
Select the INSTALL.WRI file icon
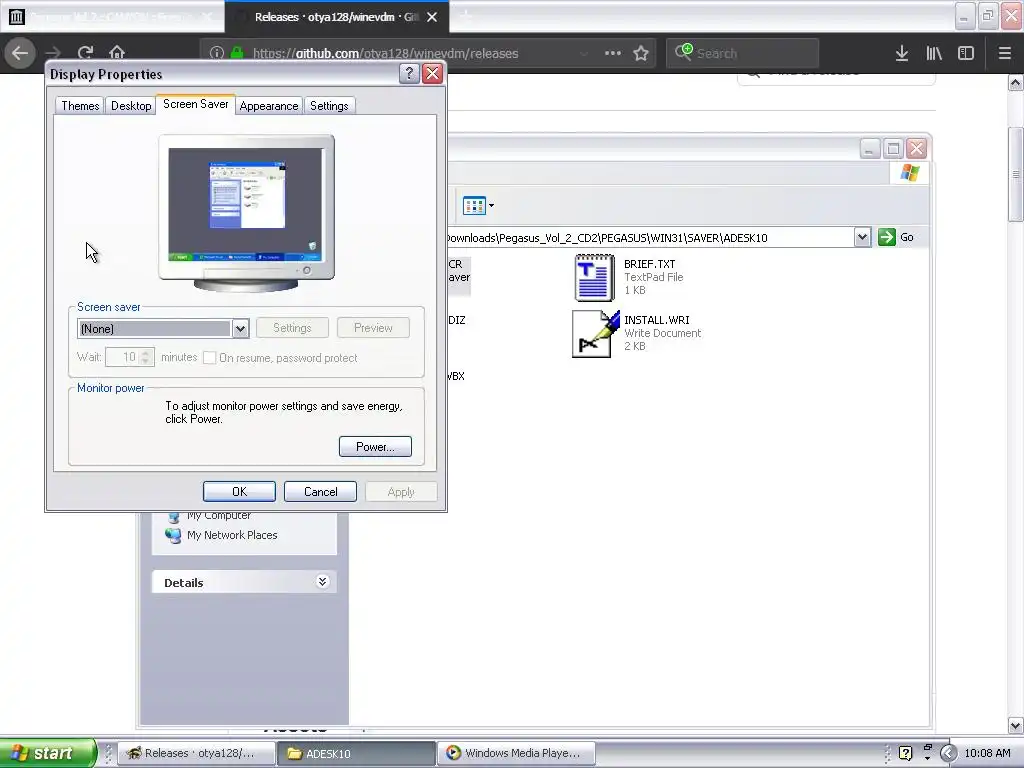click(x=595, y=334)
